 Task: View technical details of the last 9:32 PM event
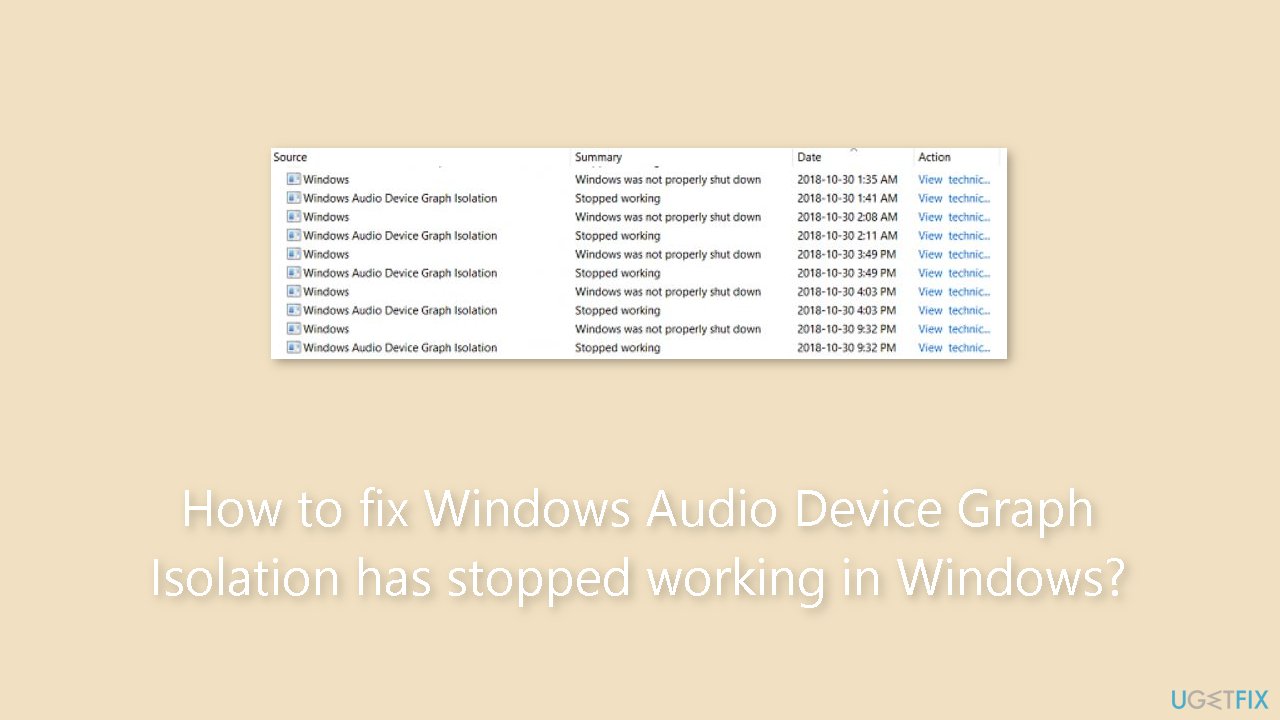coord(952,347)
